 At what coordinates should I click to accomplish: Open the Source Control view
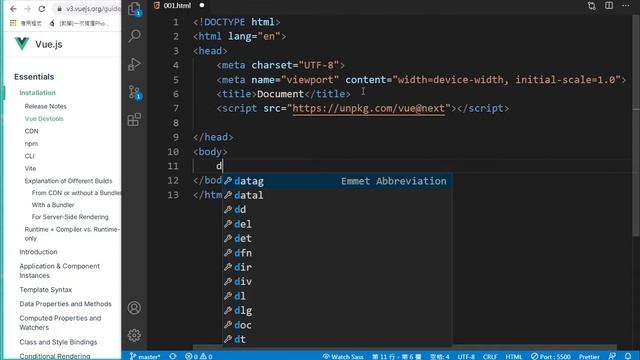tap(134, 92)
